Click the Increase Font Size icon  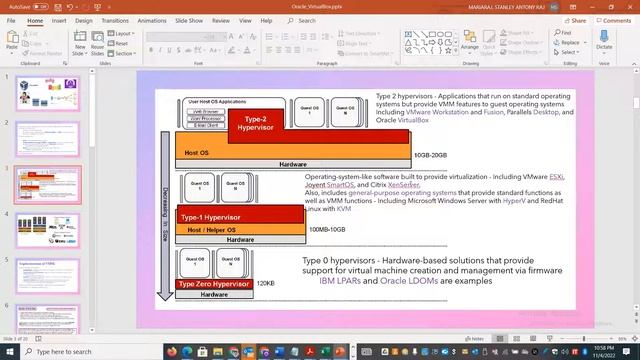[x=231, y=37]
